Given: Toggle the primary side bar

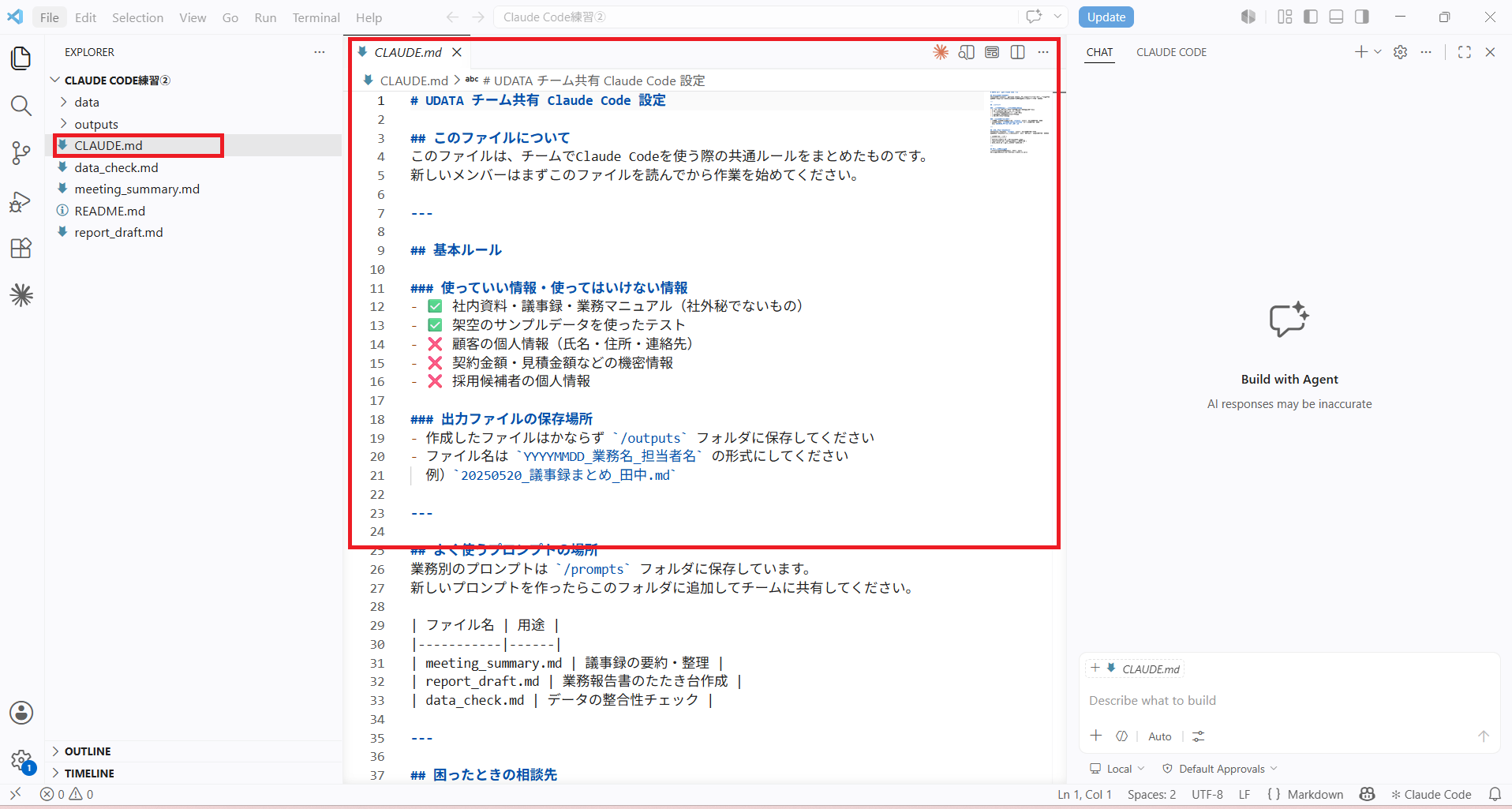Looking at the screenshot, I should (1311, 17).
